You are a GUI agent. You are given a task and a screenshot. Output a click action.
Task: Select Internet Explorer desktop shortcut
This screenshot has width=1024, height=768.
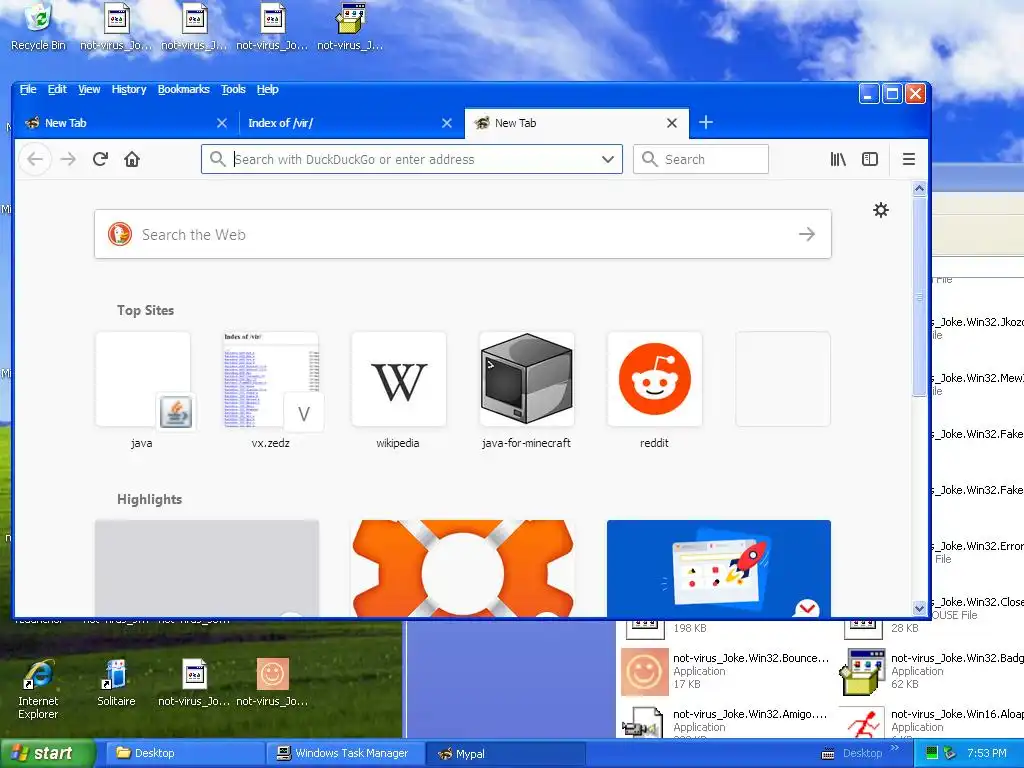point(38,690)
